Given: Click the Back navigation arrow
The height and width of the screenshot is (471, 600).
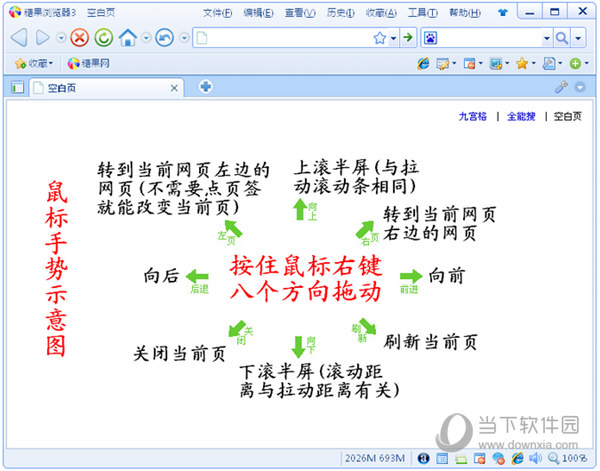Looking at the screenshot, I should [19, 37].
